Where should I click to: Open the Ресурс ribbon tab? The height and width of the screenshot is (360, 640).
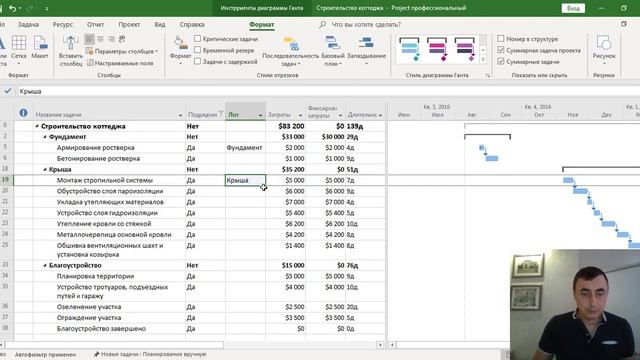point(63,24)
